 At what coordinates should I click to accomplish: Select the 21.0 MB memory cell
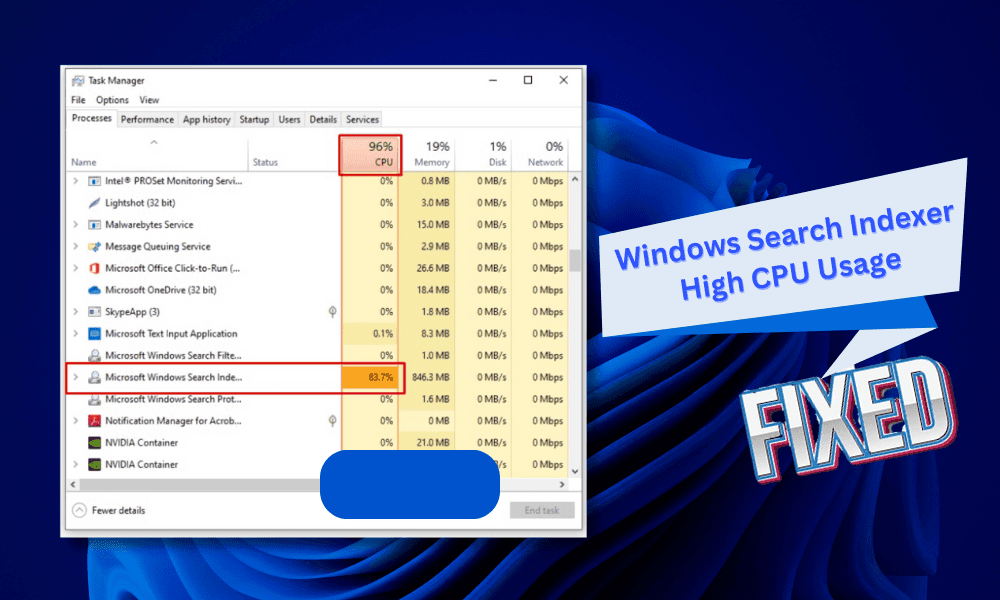(427, 443)
